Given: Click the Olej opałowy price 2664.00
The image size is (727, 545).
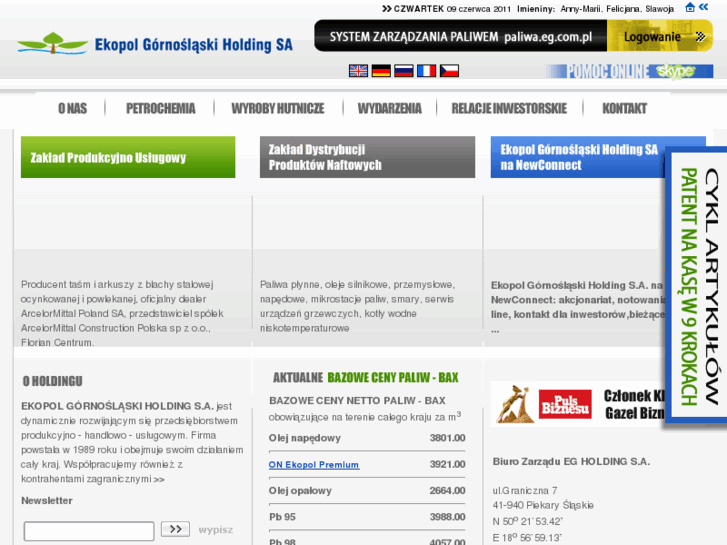Looking at the screenshot, I should click(x=447, y=491).
